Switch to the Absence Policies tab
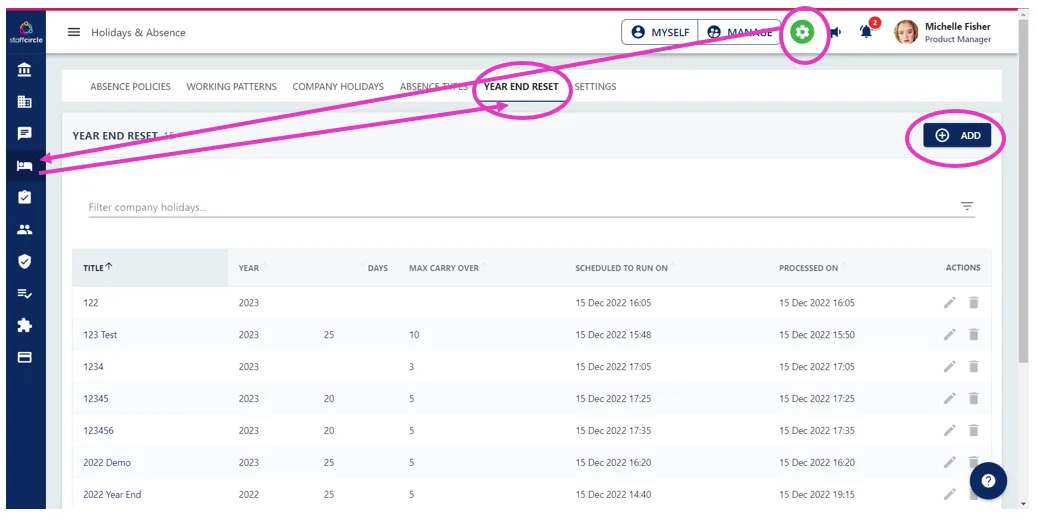 [x=130, y=86]
